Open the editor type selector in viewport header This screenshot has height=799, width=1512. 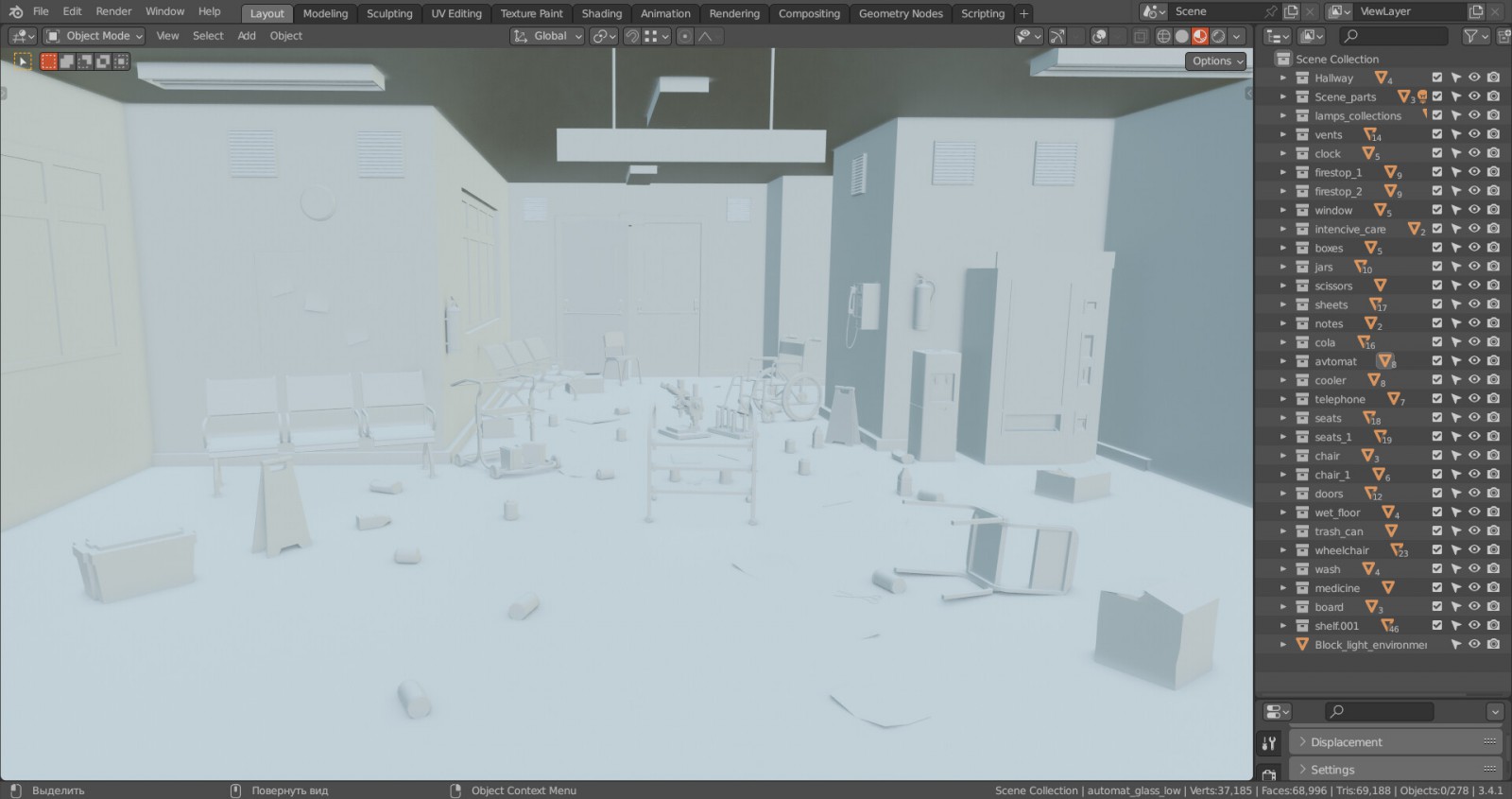coord(23,36)
